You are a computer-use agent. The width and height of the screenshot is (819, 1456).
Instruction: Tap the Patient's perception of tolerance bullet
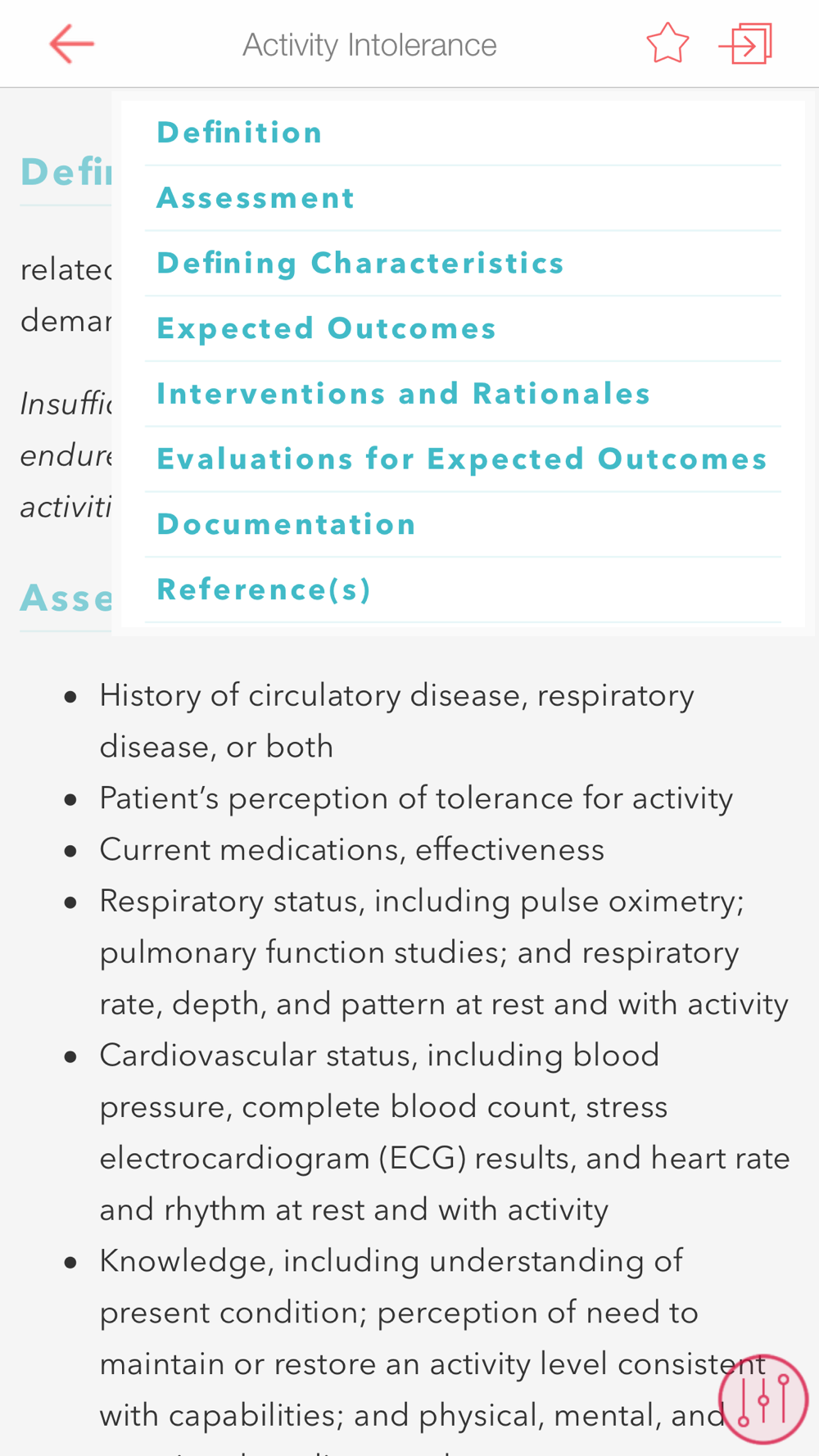(416, 798)
